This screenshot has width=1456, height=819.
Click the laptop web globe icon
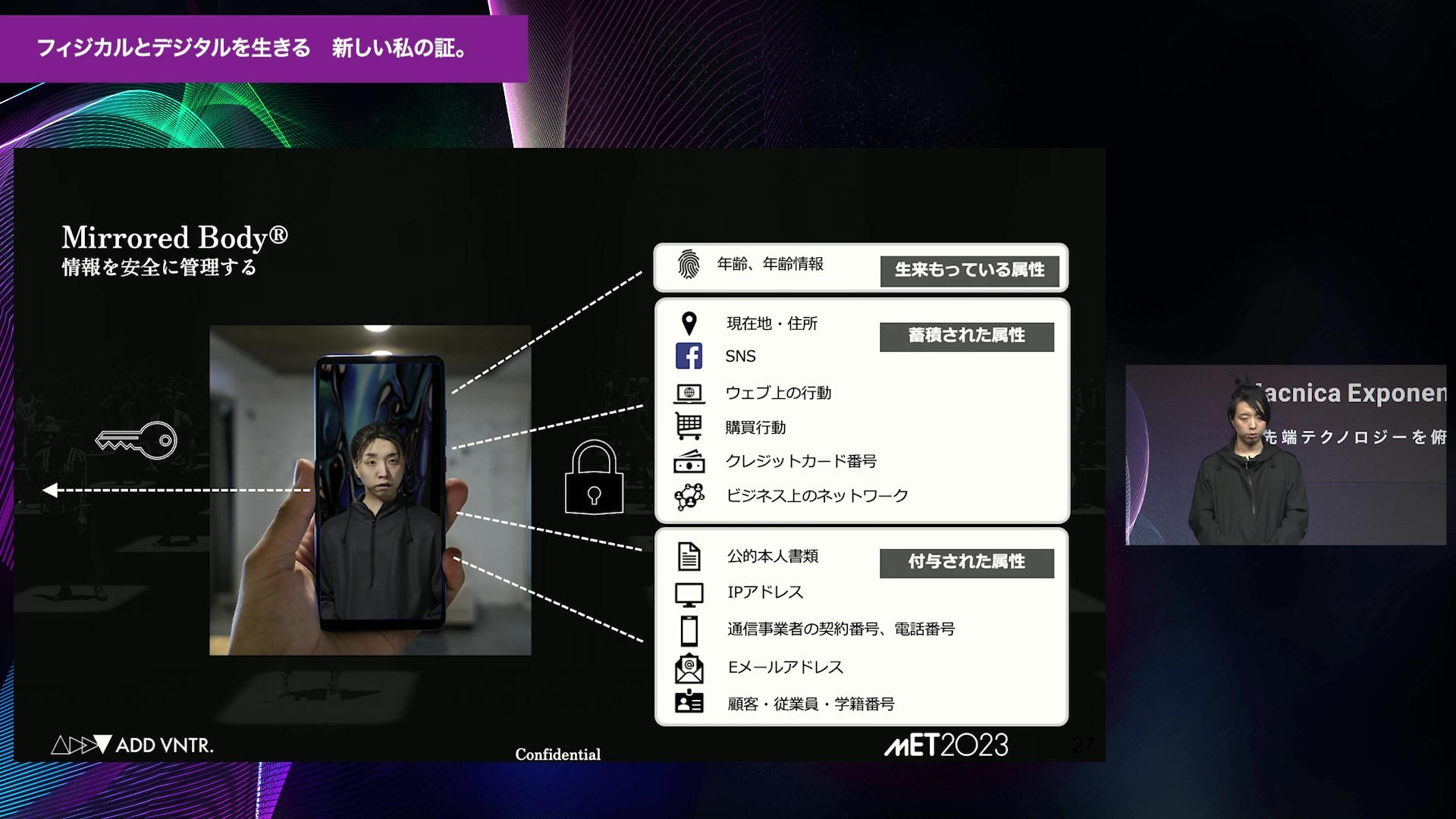[x=689, y=393]
